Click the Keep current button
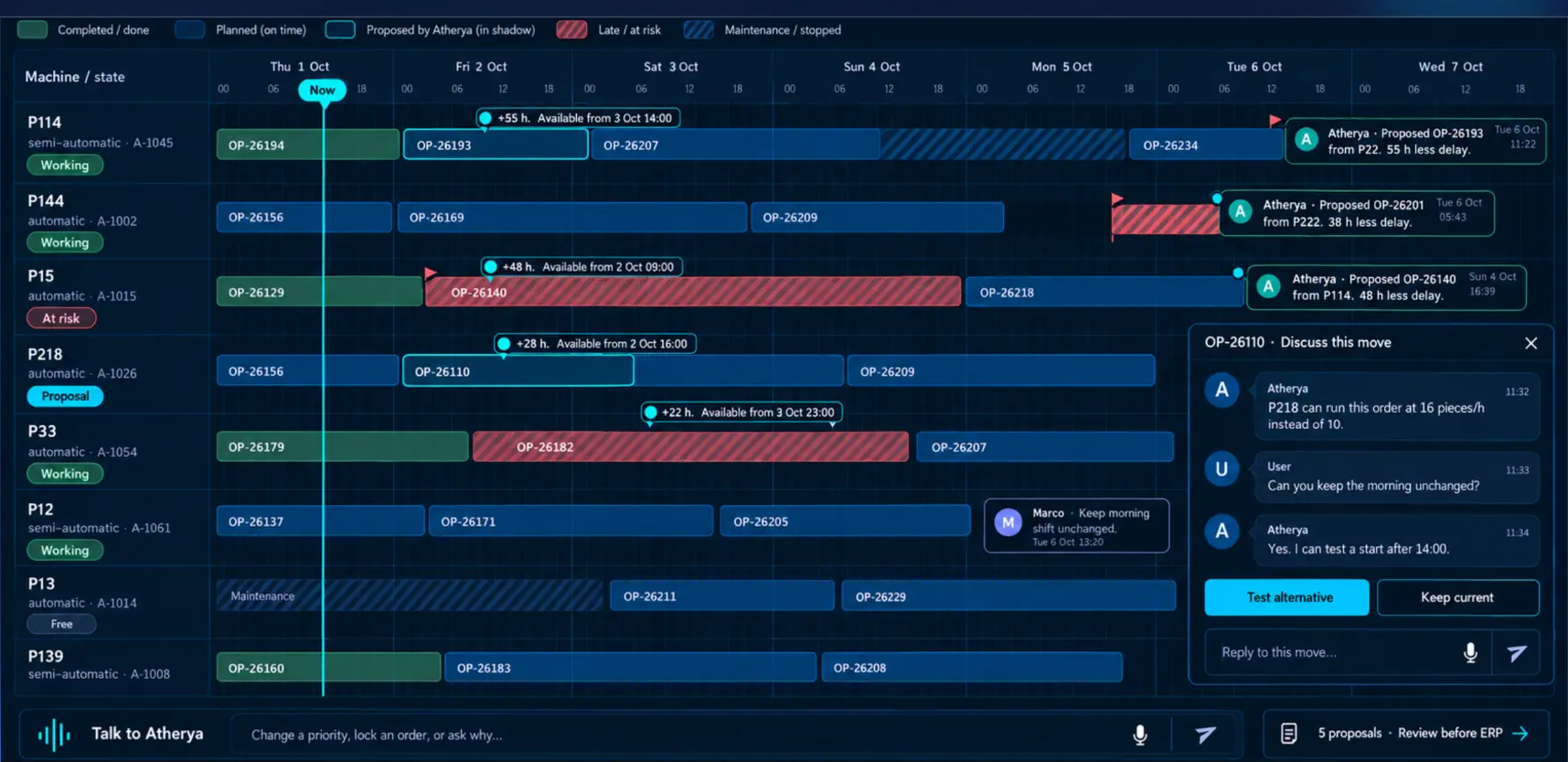This screenshot has height=762, width=1568. (x=1457, y=597)
